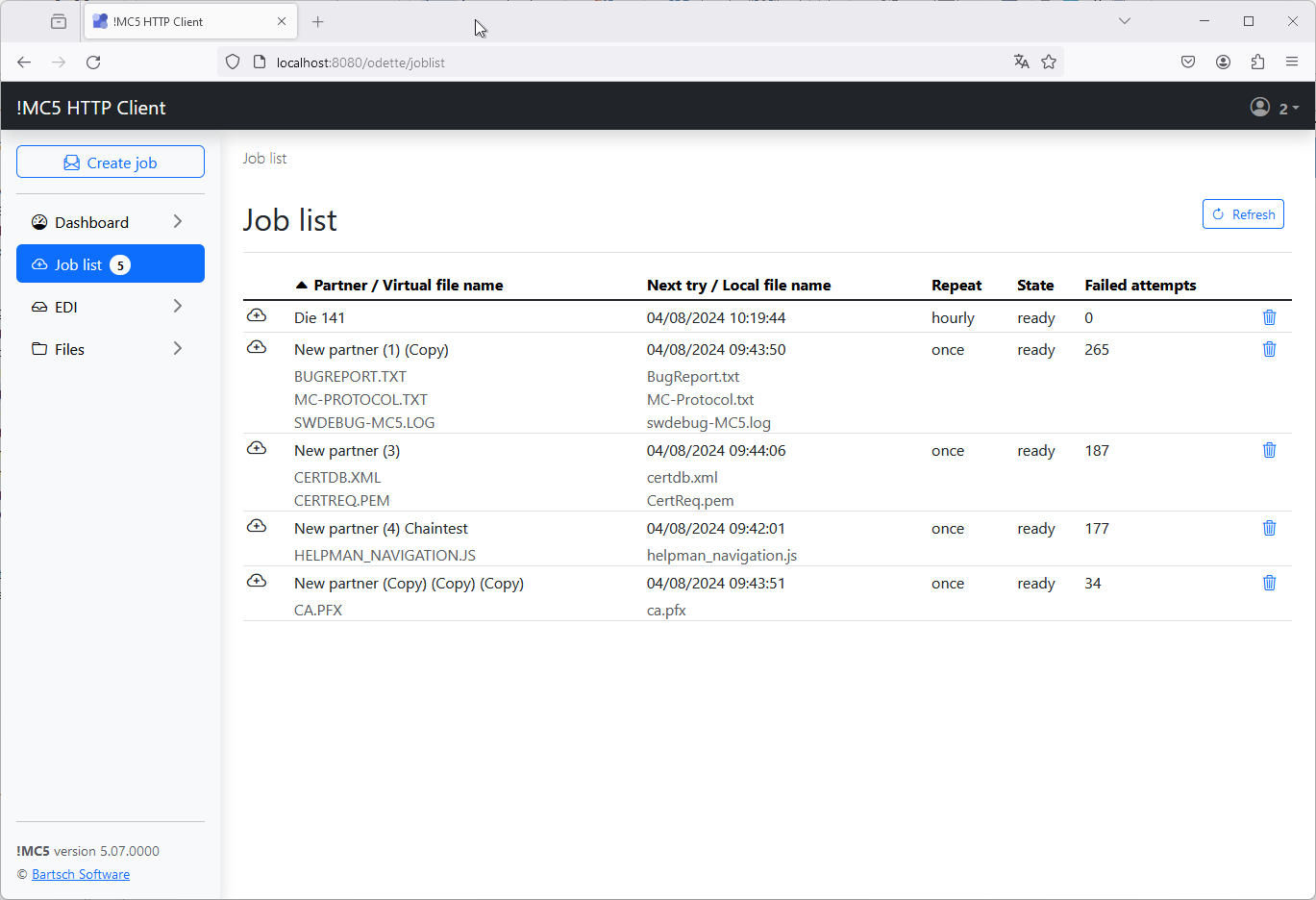Select CA.PFX virtual file name

pos(318,610)
